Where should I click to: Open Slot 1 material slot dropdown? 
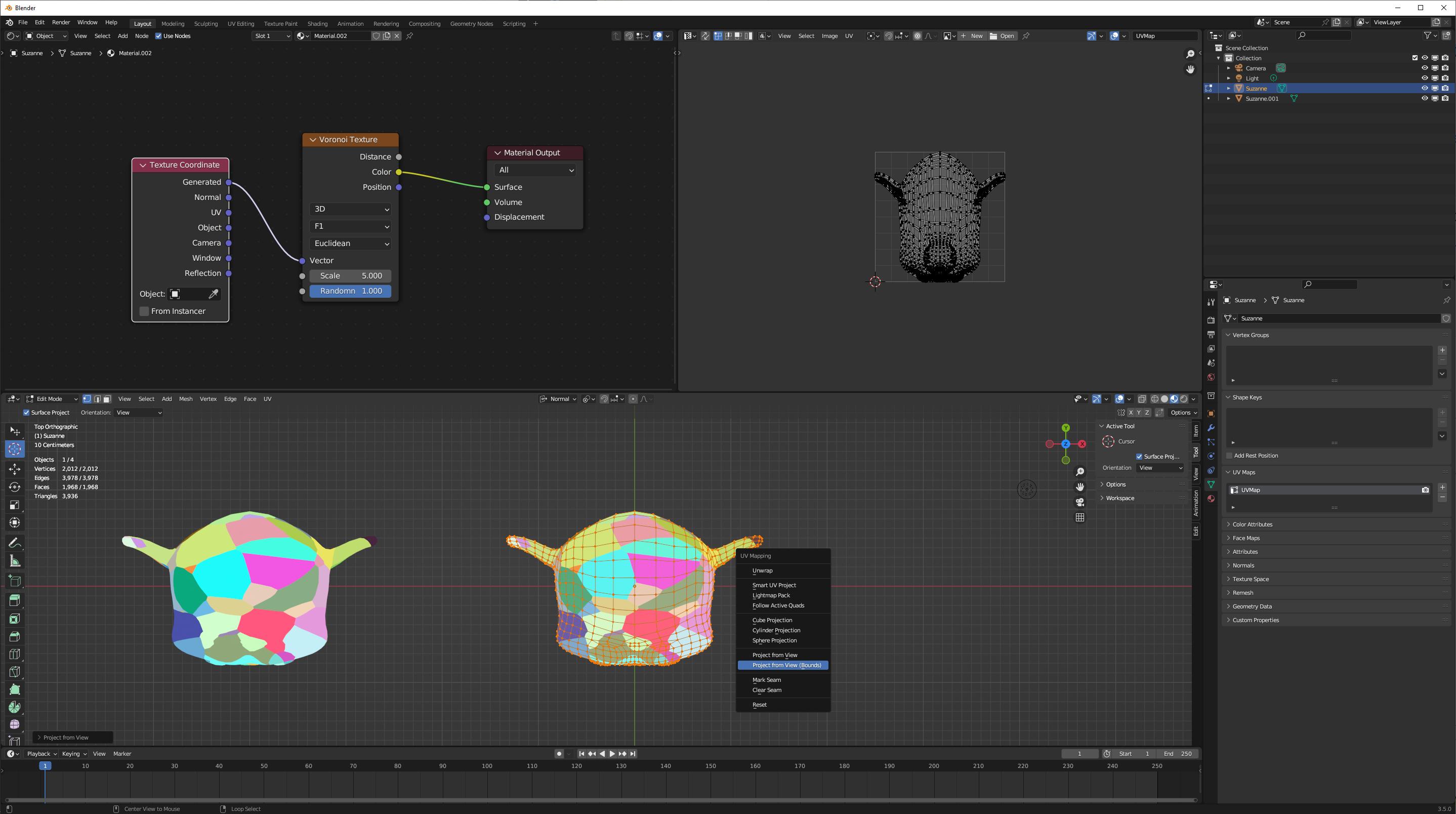pos(272,35)
